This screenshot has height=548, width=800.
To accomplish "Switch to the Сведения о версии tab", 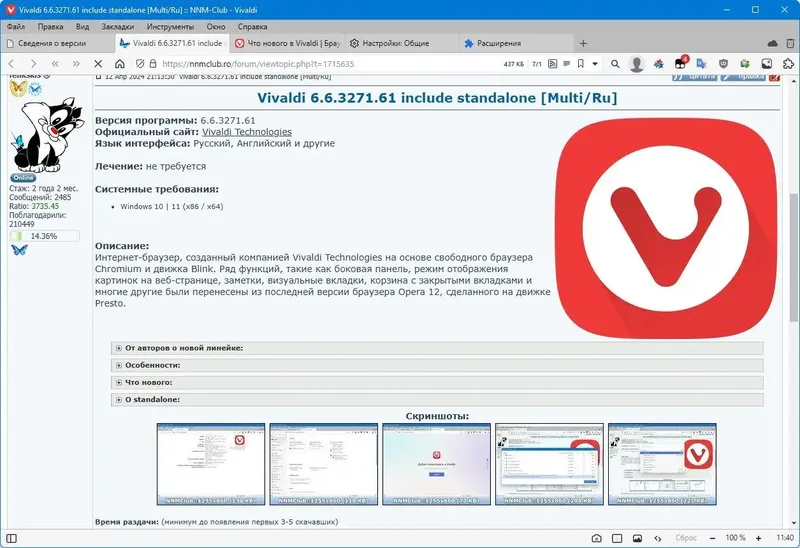I will [57, 43].
